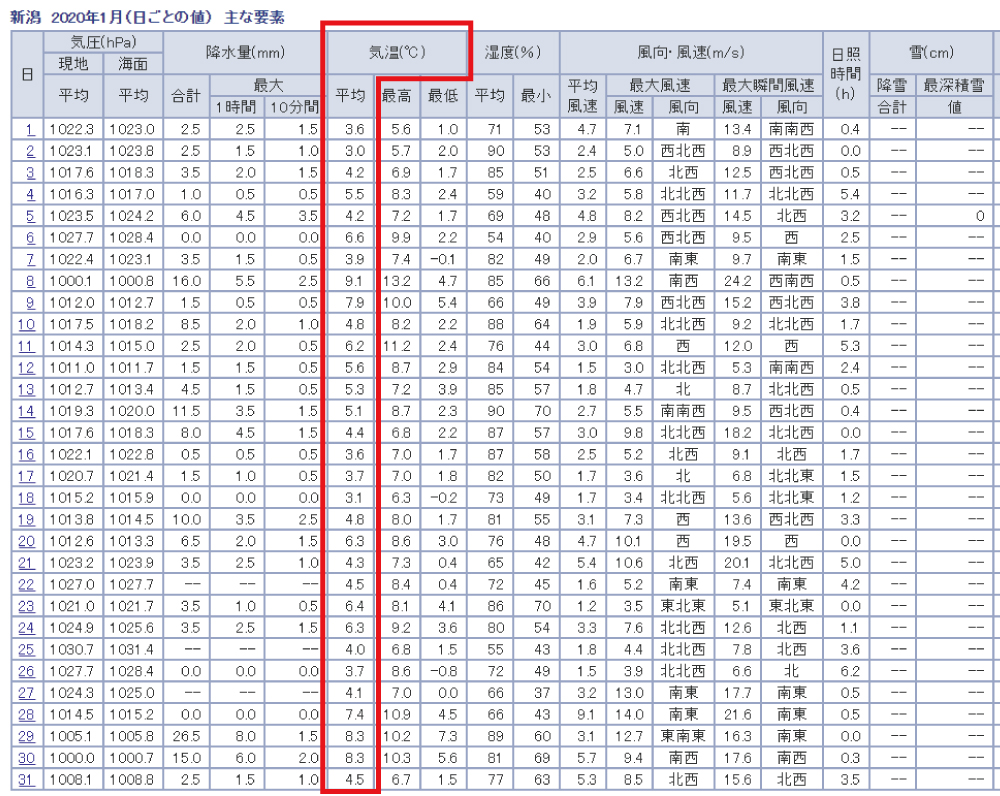Open the day 15 daily data link

[27, 432]
